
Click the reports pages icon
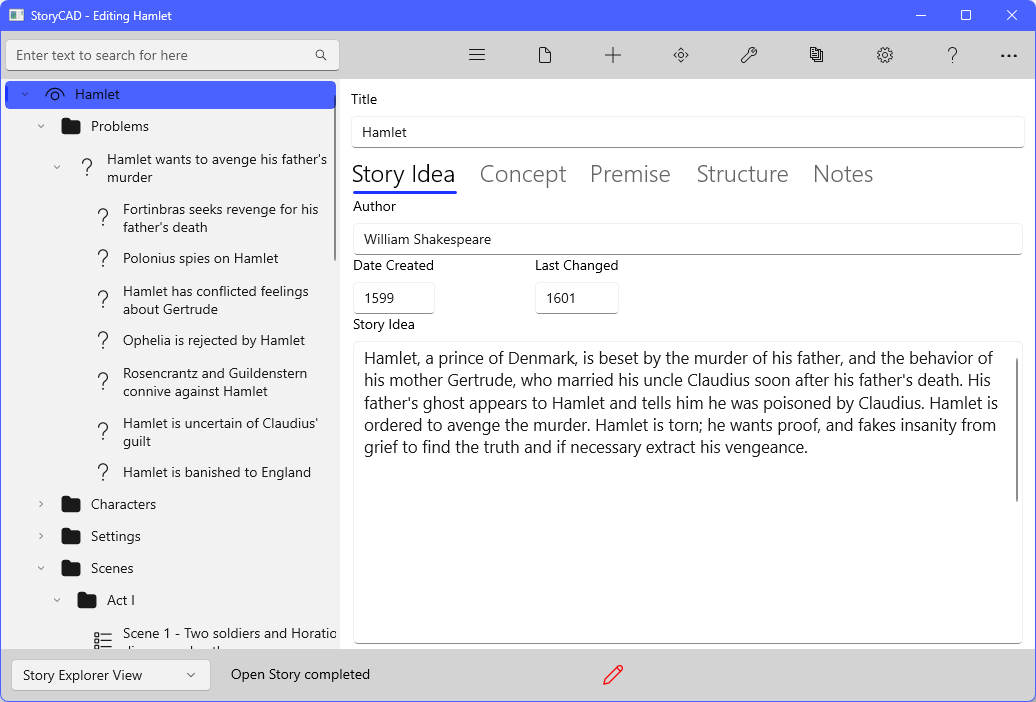[817, 55]
